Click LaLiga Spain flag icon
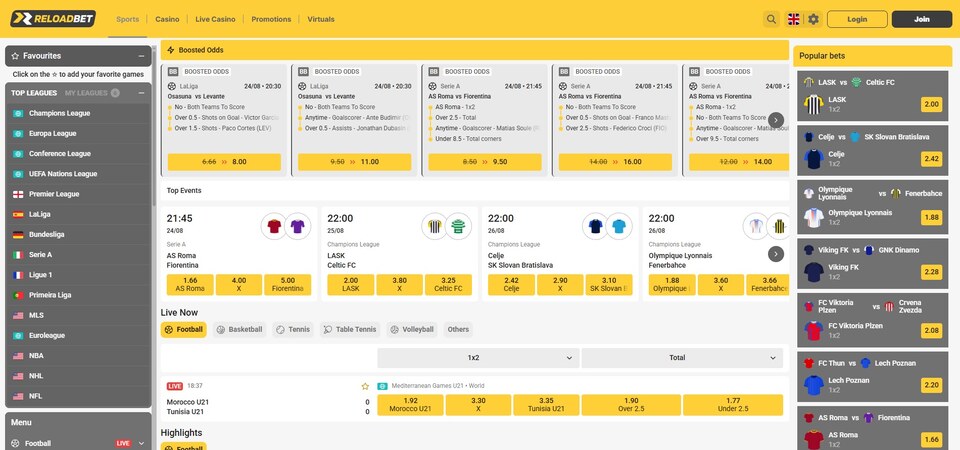Viewport: 960px width, 450px height. pos(18,214)
